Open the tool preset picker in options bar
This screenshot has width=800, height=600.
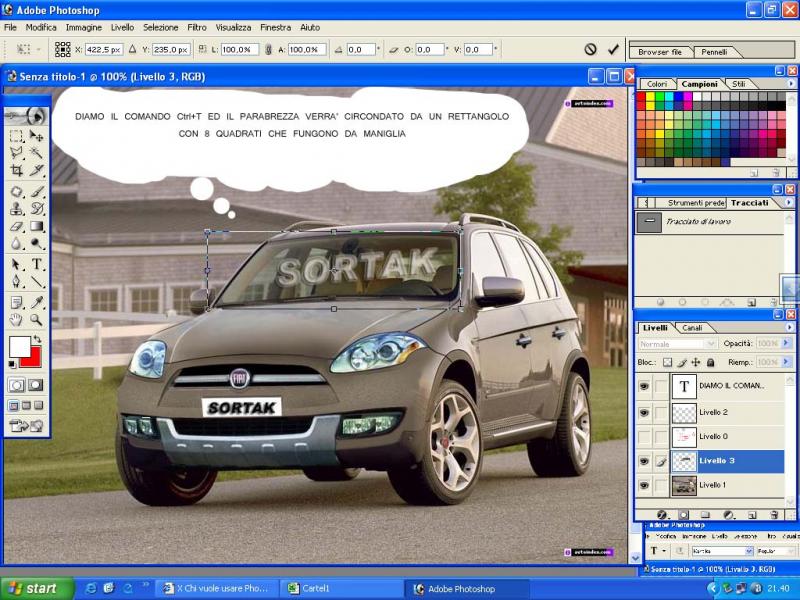pyautogui.click(x=28, y=49)
